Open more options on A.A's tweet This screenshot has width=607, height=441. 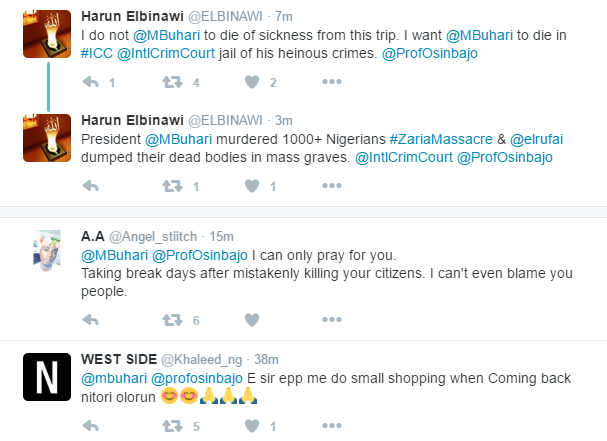(x=331, y=320)
